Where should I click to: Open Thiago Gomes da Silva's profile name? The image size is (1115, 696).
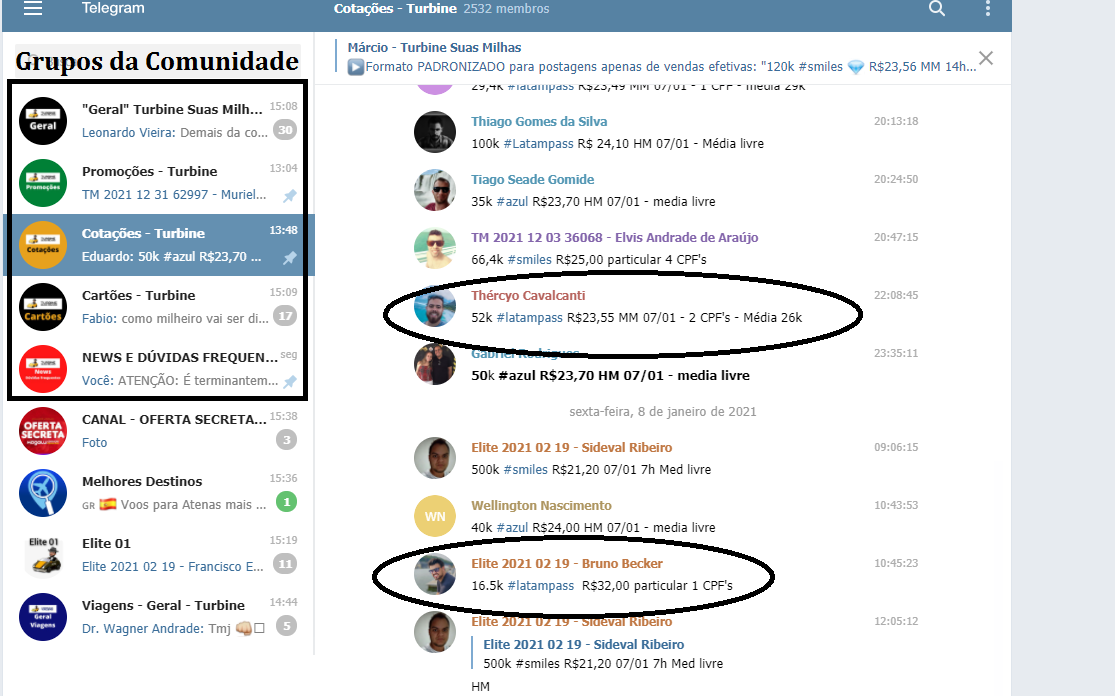point(539,122)
